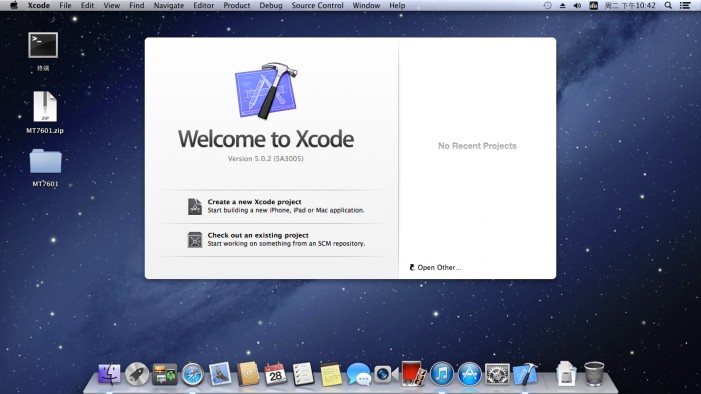The image size is (701, 394).
Task: Open Calendar icon showing 28
Action: point(275,374)
